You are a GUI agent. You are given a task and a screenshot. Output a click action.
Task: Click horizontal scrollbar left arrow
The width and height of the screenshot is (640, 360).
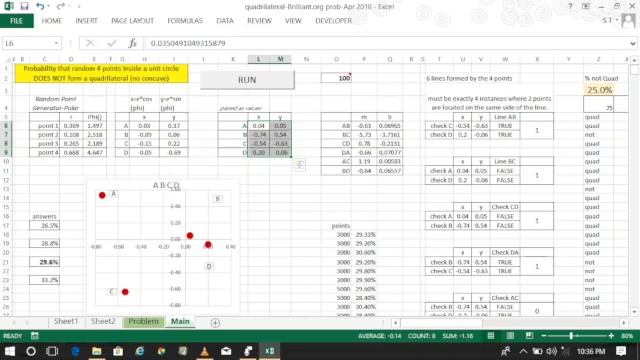pyautogui.click(x=395, y=323)
